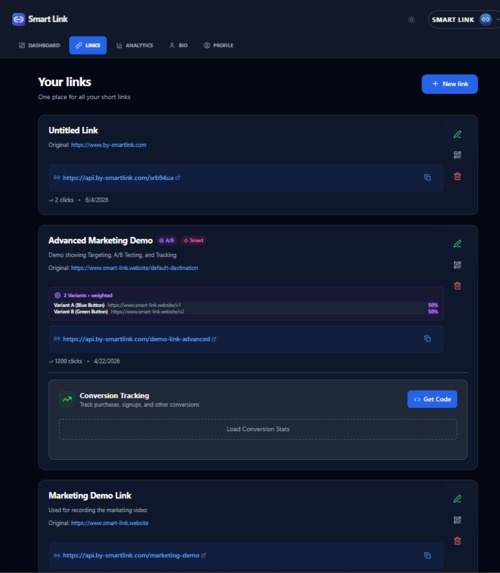Viewport: 500px width, 573px height.
Task: Click the Untitled Link title
Action: coord(73,130)
